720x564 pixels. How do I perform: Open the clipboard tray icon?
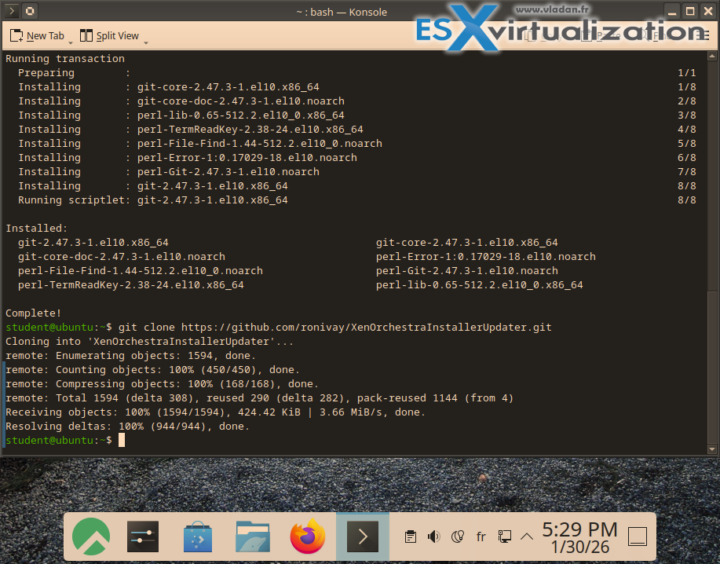[410, 537]
